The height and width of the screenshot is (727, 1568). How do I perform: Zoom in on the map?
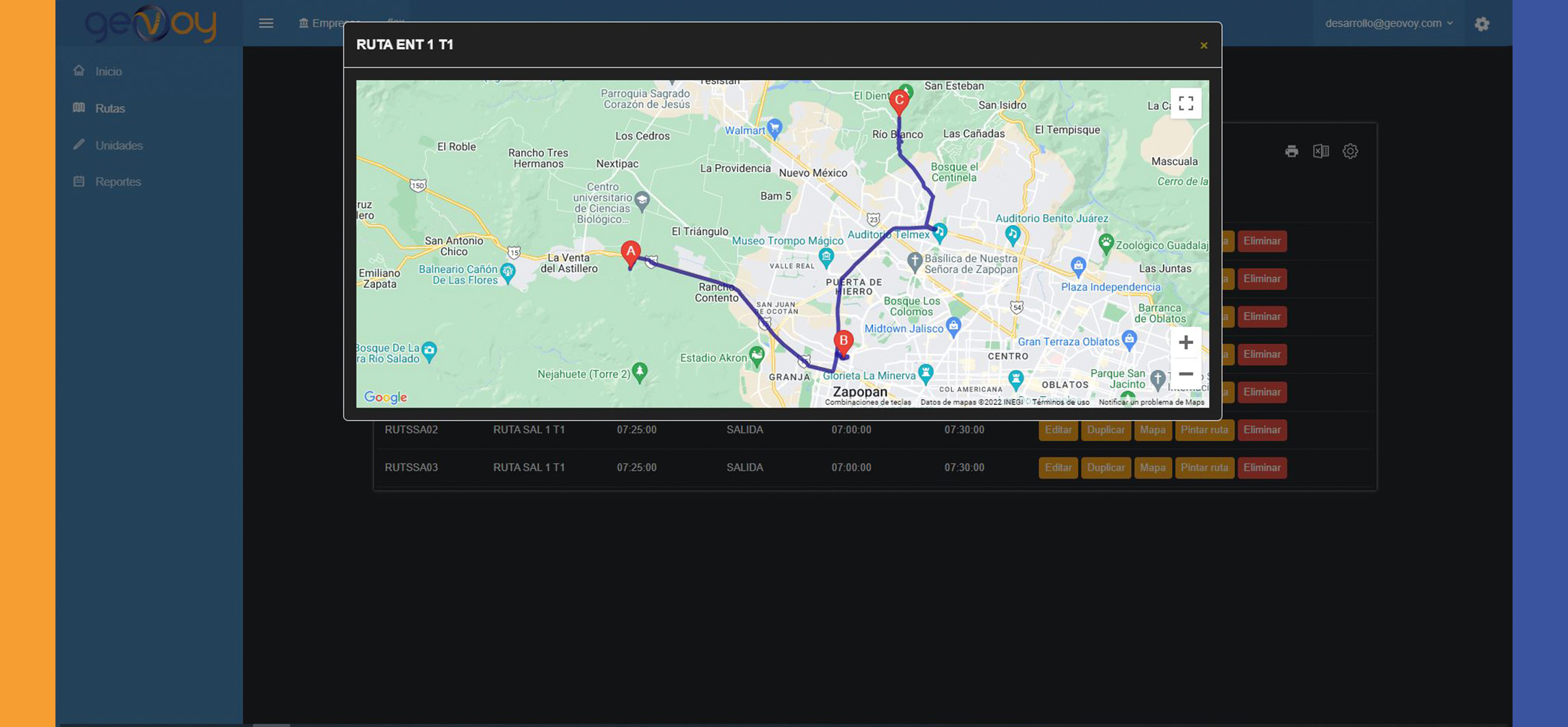tap(1186, 342)
